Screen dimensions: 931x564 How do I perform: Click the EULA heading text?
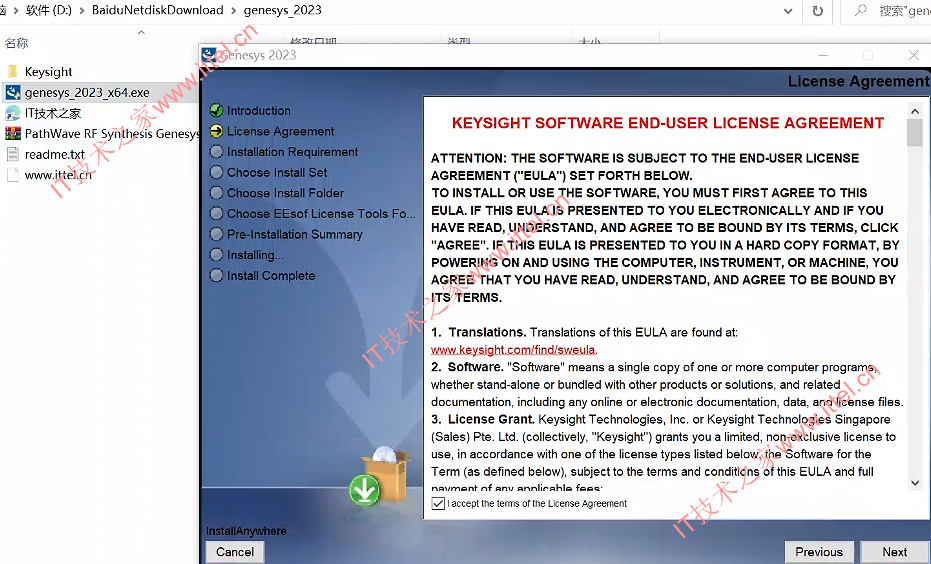pos(668,123)
